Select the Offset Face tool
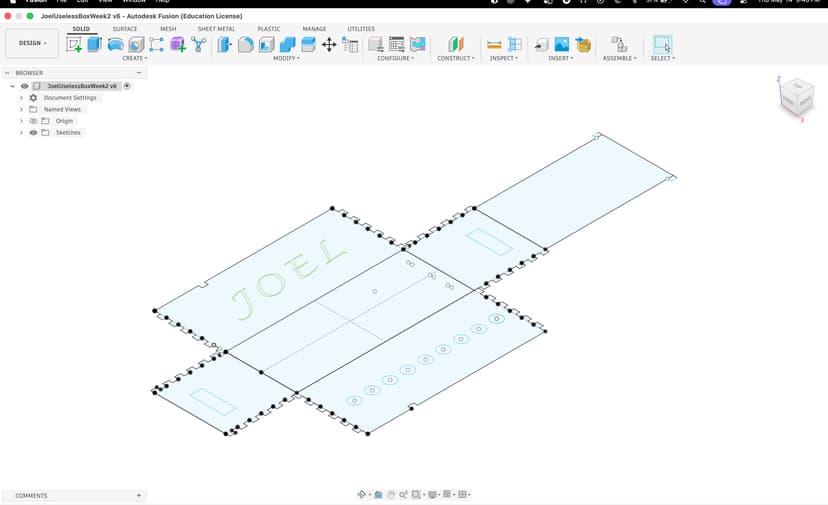This screenshot has height=505, width=828. click(x=308, y=44)
